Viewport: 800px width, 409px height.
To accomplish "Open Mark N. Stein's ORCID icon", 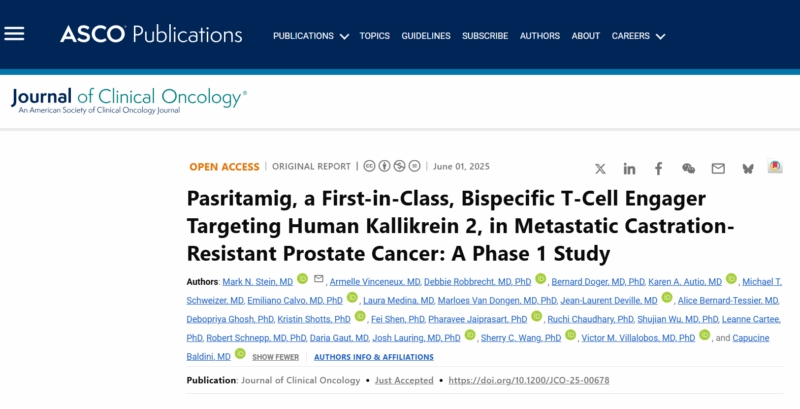I will [303, 278].
